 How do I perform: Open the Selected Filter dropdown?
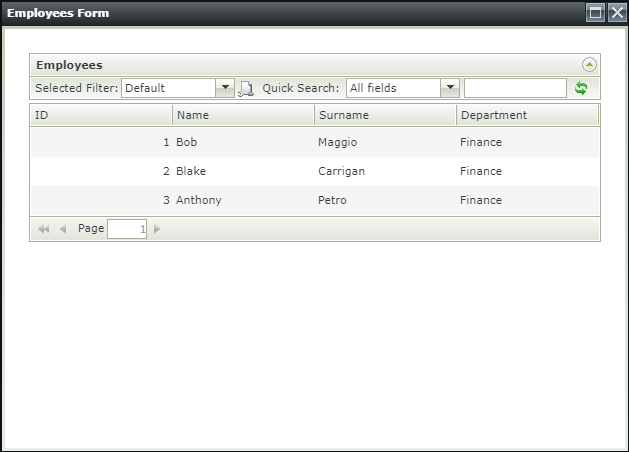pos(225,88)
